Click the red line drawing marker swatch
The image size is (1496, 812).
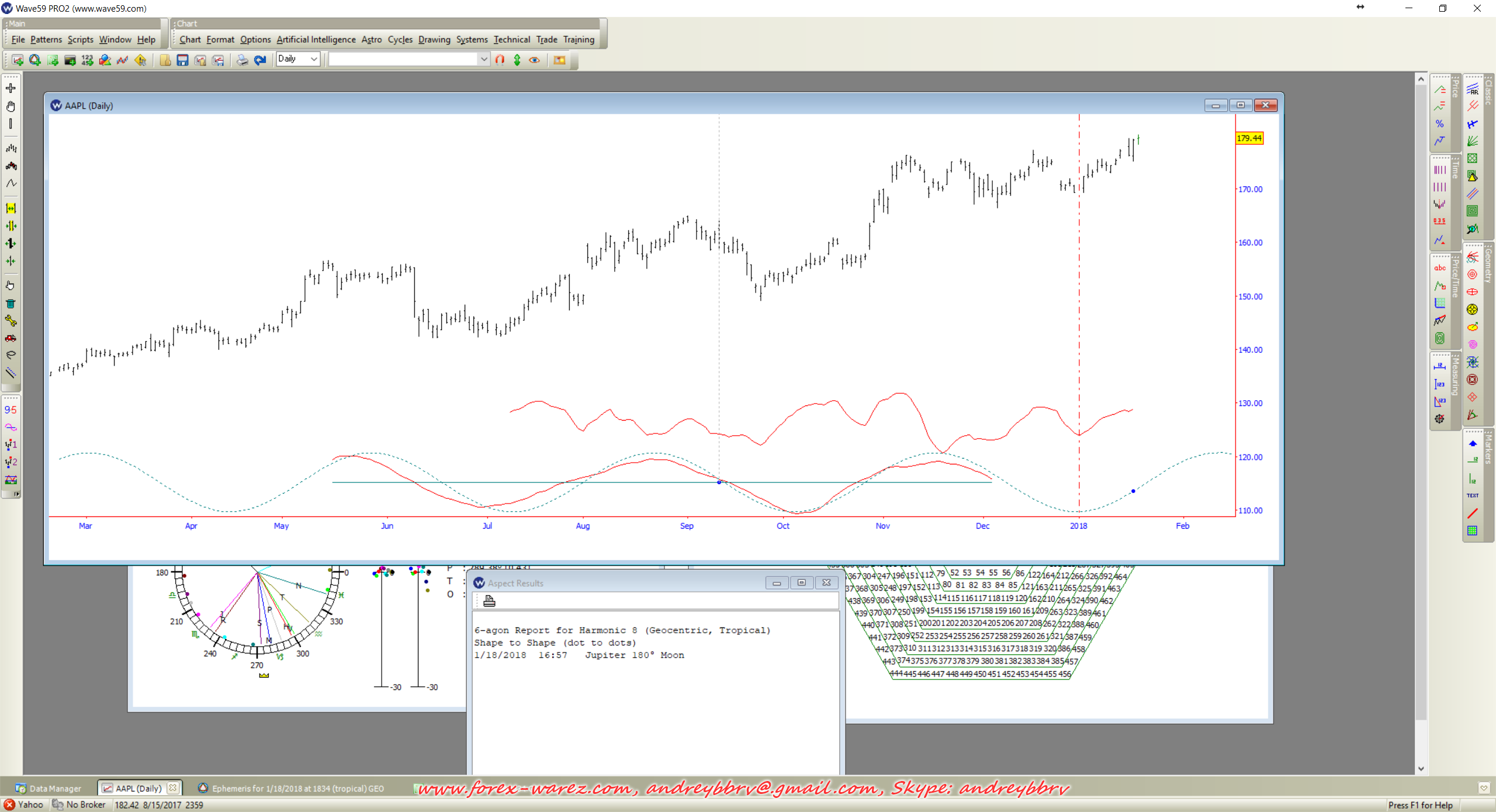(1472, 513)
